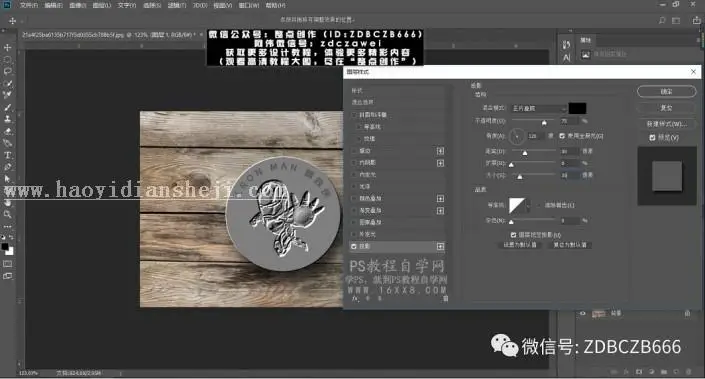Toggle the 预览 (Preview) checkbox
705x379 pixels.
point(652,138)
